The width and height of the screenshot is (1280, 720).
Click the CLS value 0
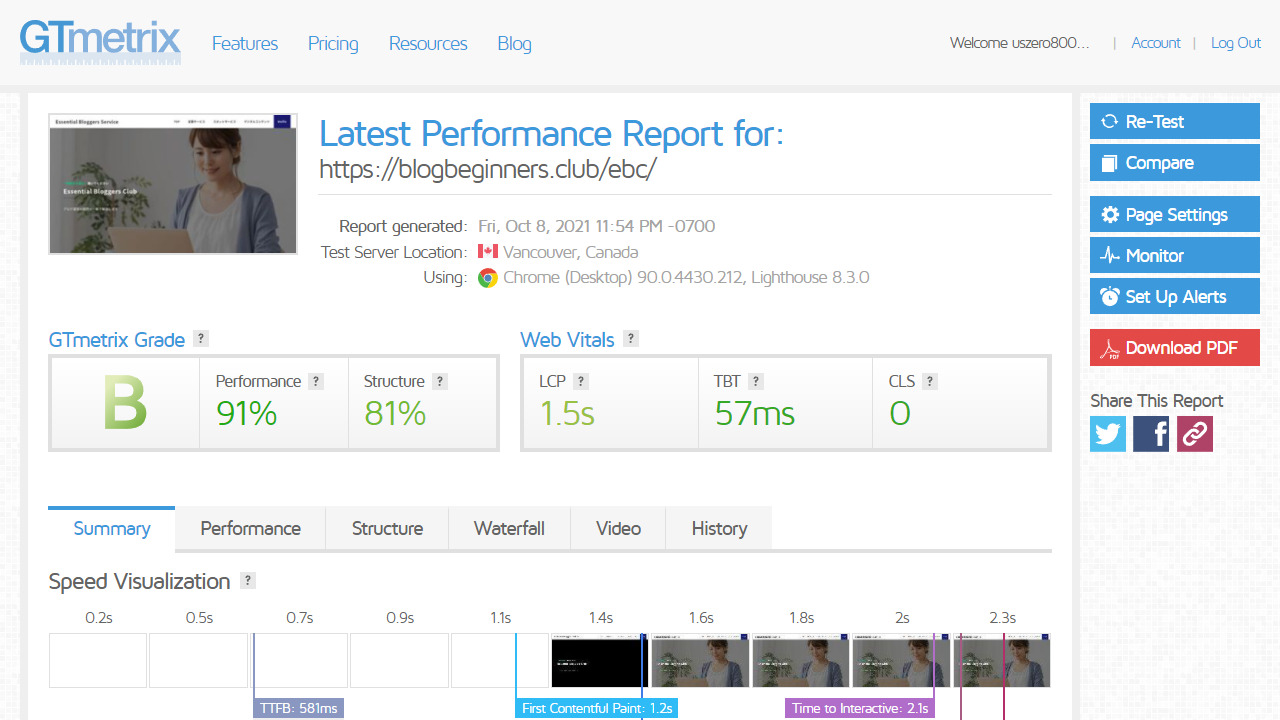(900, 413)
